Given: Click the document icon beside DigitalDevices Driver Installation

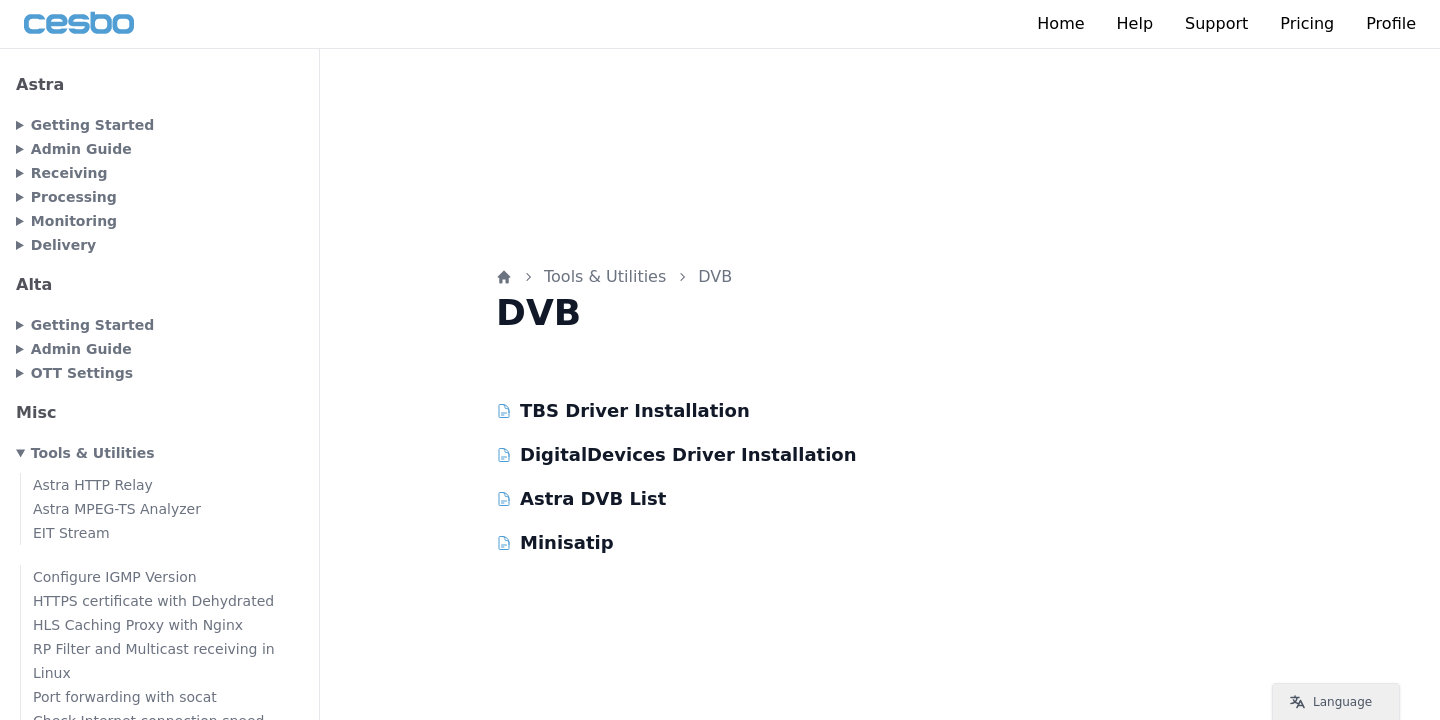Looking at the screenshot, I should [504, 455].
